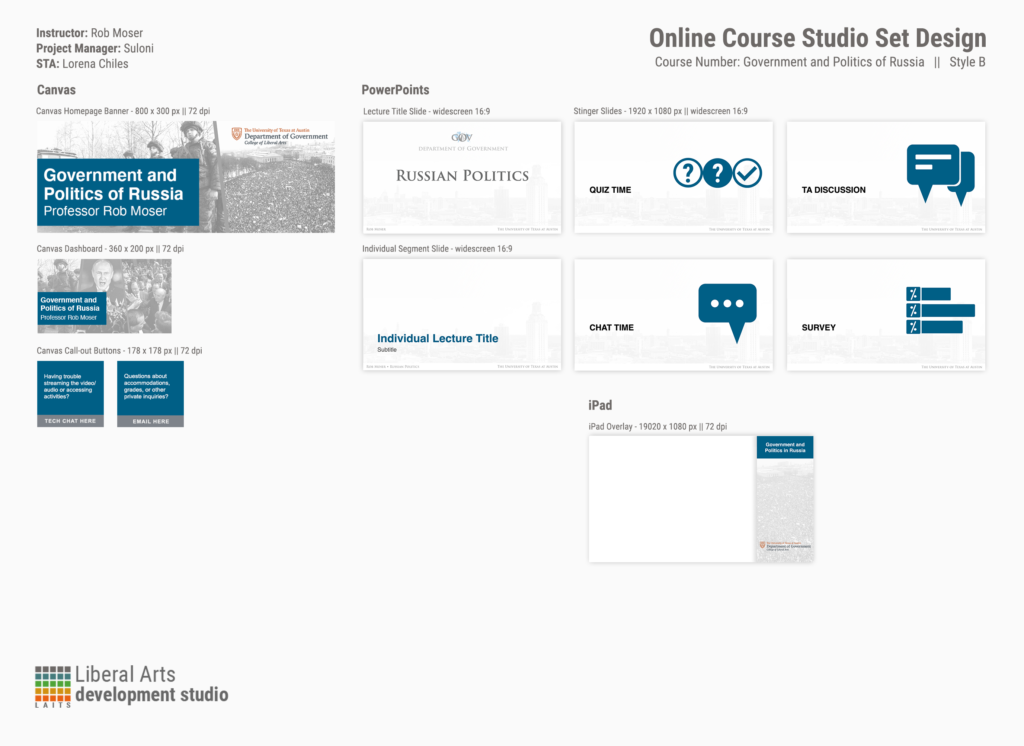The image size is (1024, 746).
Task: Click the 'Online Course Studio Set Design' heading
Action: point(817,38)
